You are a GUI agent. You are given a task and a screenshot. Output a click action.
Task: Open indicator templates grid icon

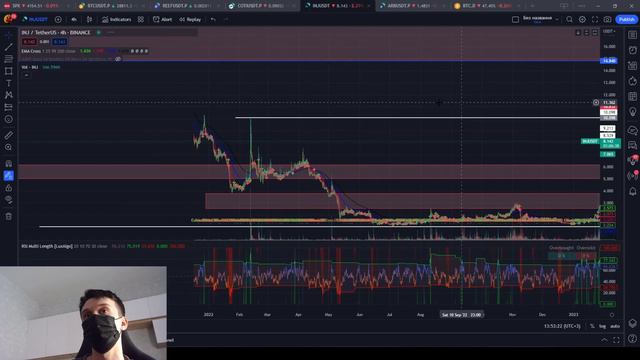point(141,19)
